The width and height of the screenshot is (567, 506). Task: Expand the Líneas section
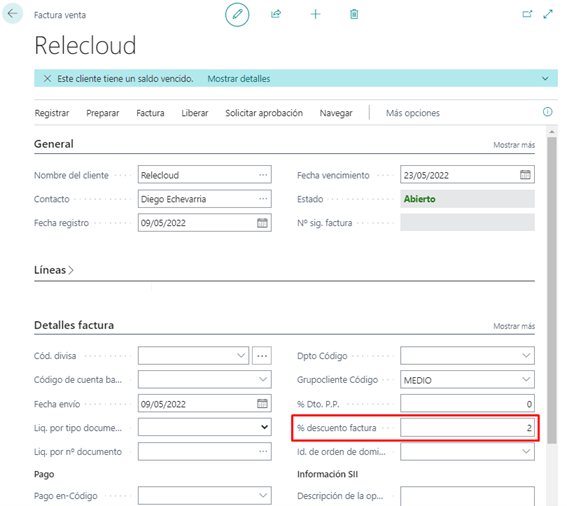pyautogui.click(x=54, y=270)
